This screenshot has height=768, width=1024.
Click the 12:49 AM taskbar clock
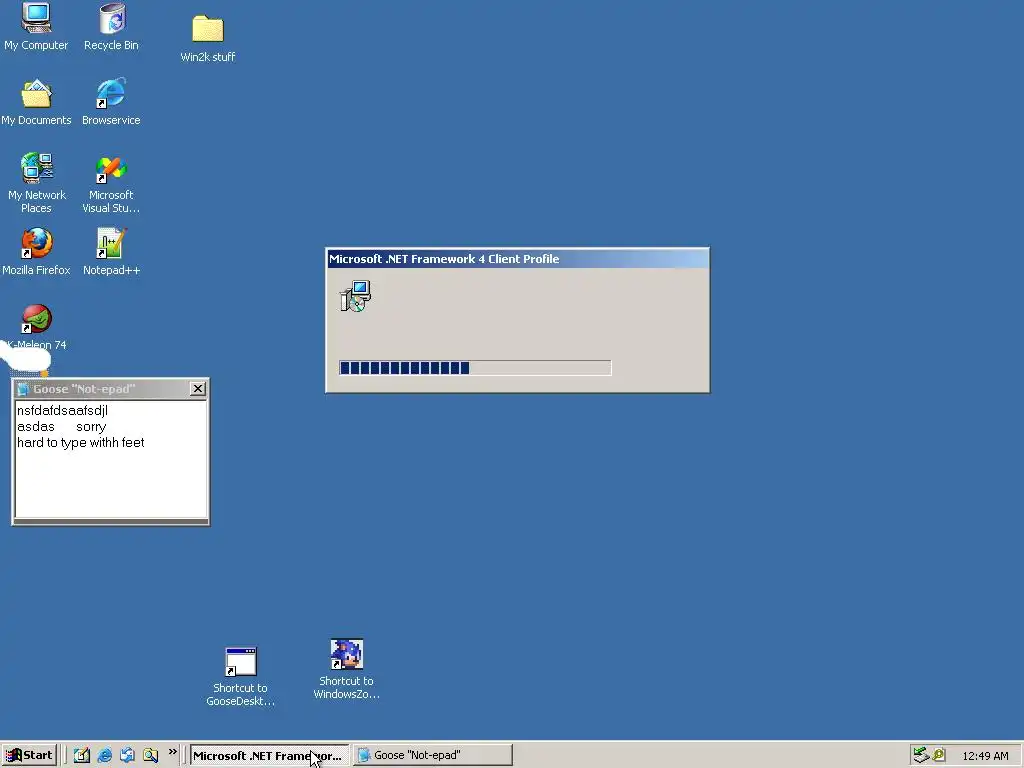(x=985, y=756)
